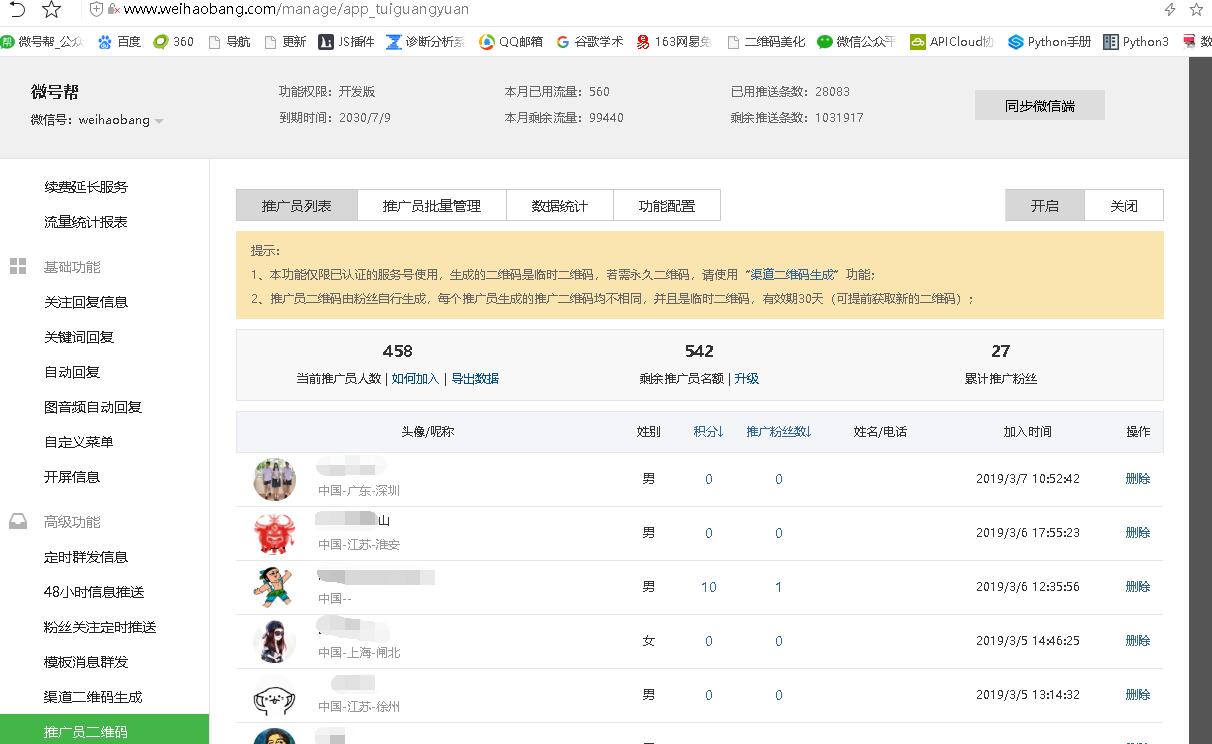Click the avatar of the 广东-深圳 promoter
This screenshot has height=744, width=1212.
tap(274, 480)
